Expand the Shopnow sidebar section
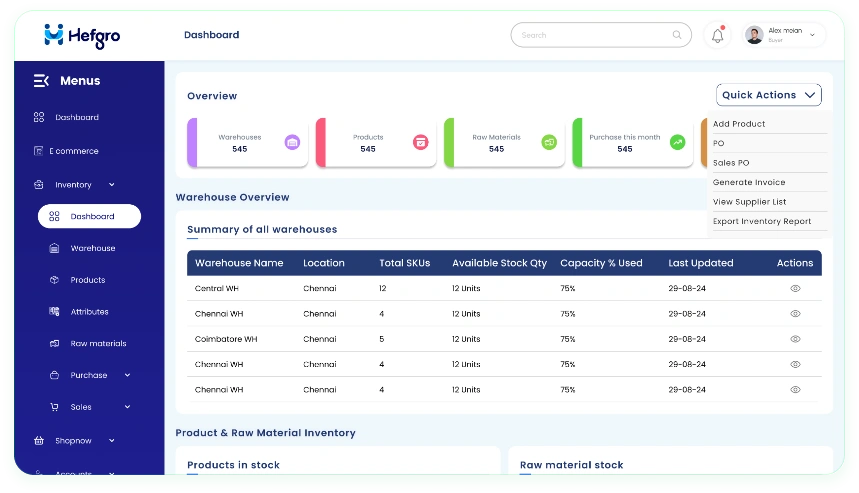 click(x=111, y=440)
